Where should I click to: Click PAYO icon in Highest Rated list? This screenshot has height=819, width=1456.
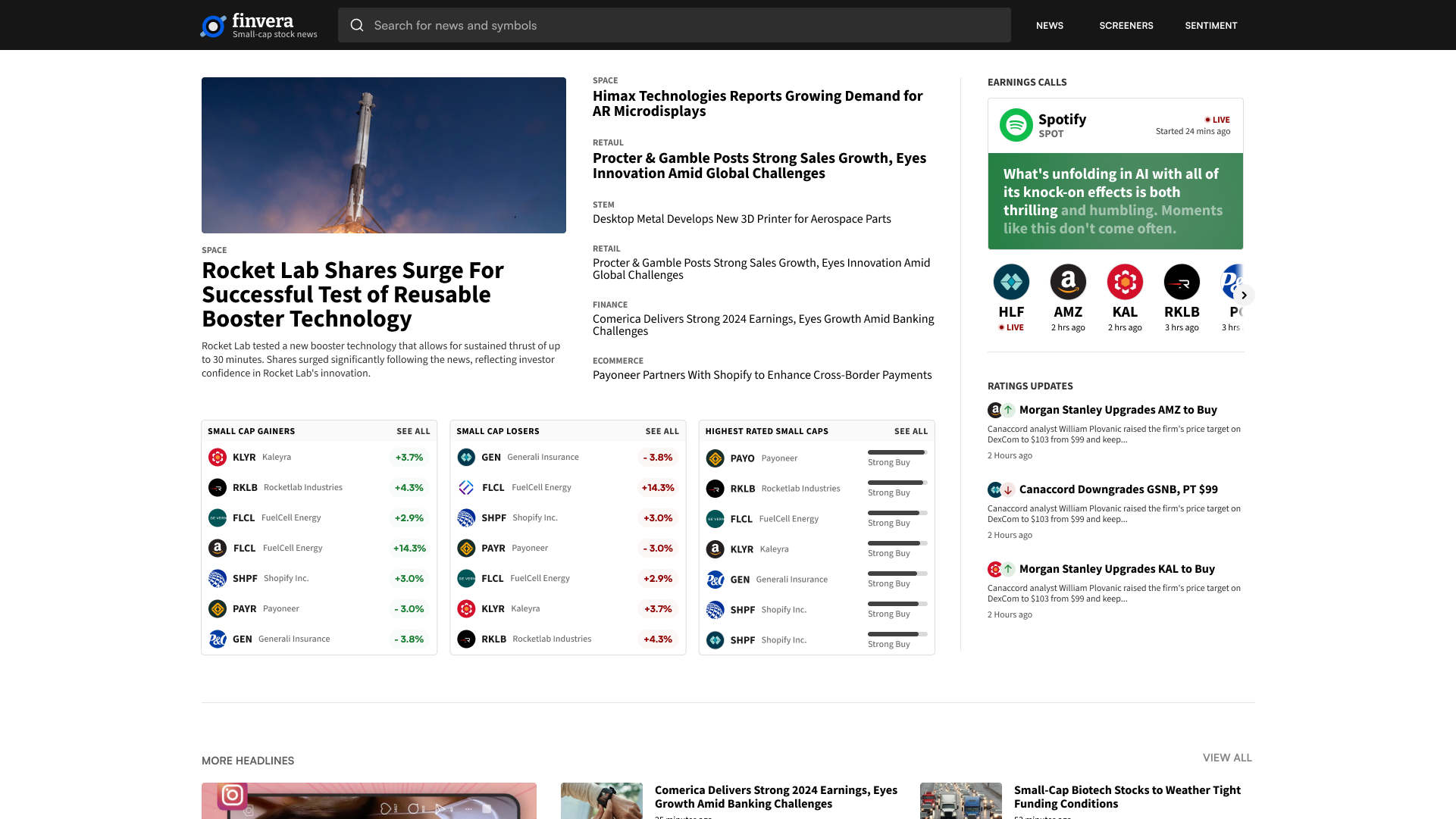coord(715,458)
